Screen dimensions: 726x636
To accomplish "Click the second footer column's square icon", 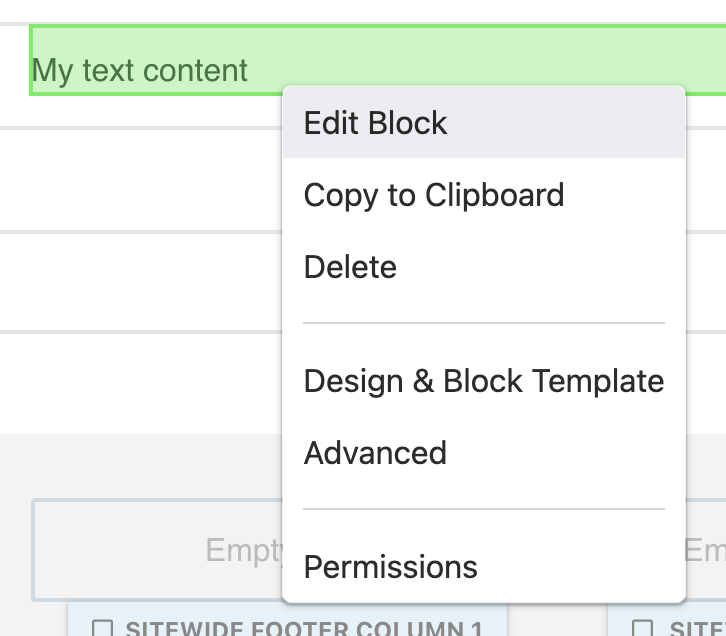I will point(646,629).
